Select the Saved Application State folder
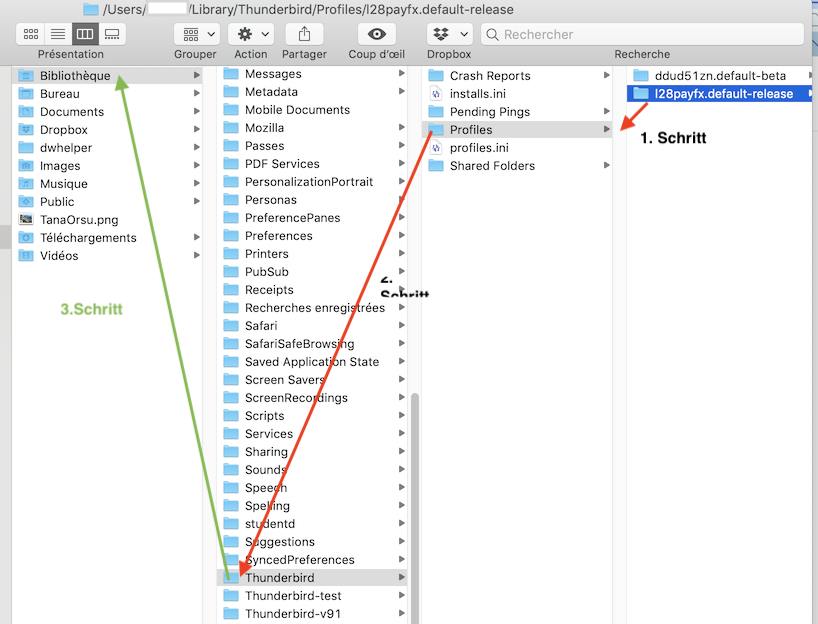Image resolution: width=818 pixels, height=624 pixels. coord(312,362)
